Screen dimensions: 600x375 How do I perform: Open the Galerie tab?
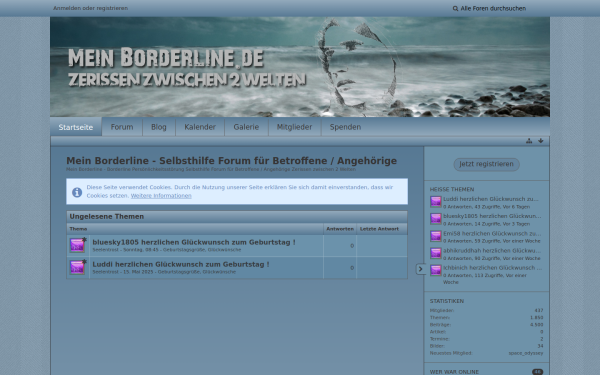[246, 127]
